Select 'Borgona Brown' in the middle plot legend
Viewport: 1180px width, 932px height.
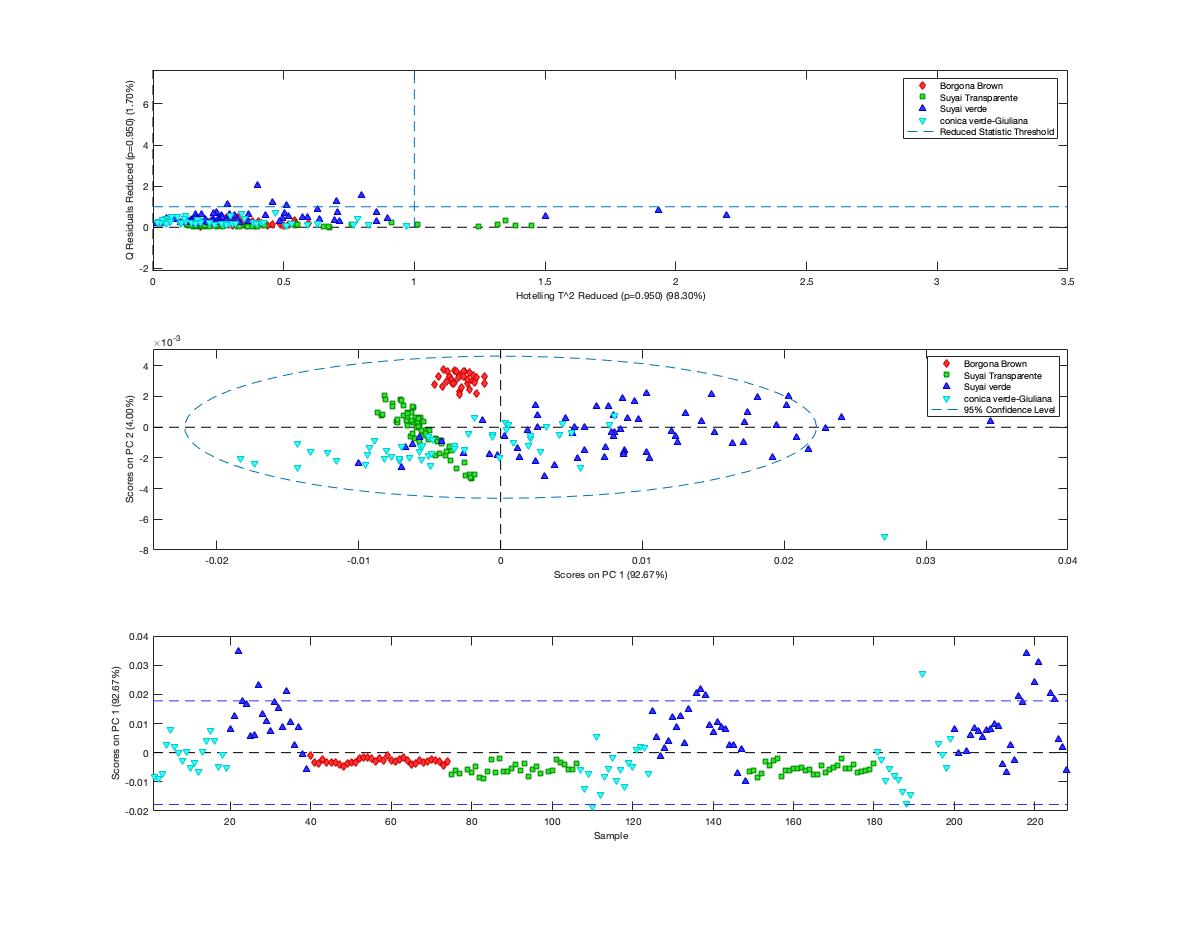[x=995, y=364]
